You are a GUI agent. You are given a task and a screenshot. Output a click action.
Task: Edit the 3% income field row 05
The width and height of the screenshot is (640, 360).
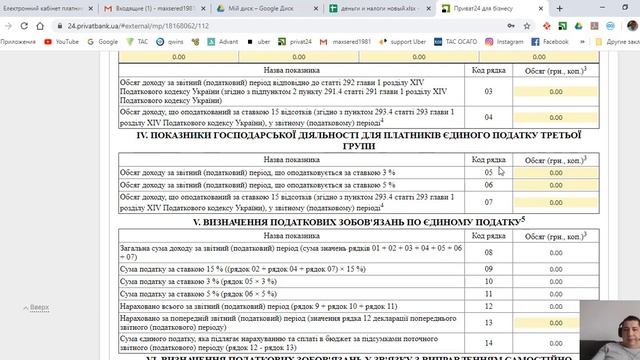[x=556, y=173]
